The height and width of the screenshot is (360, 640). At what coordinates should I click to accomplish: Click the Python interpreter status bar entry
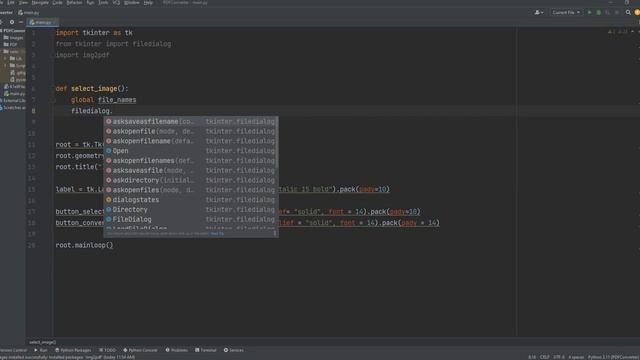click(x=613, y=357)
